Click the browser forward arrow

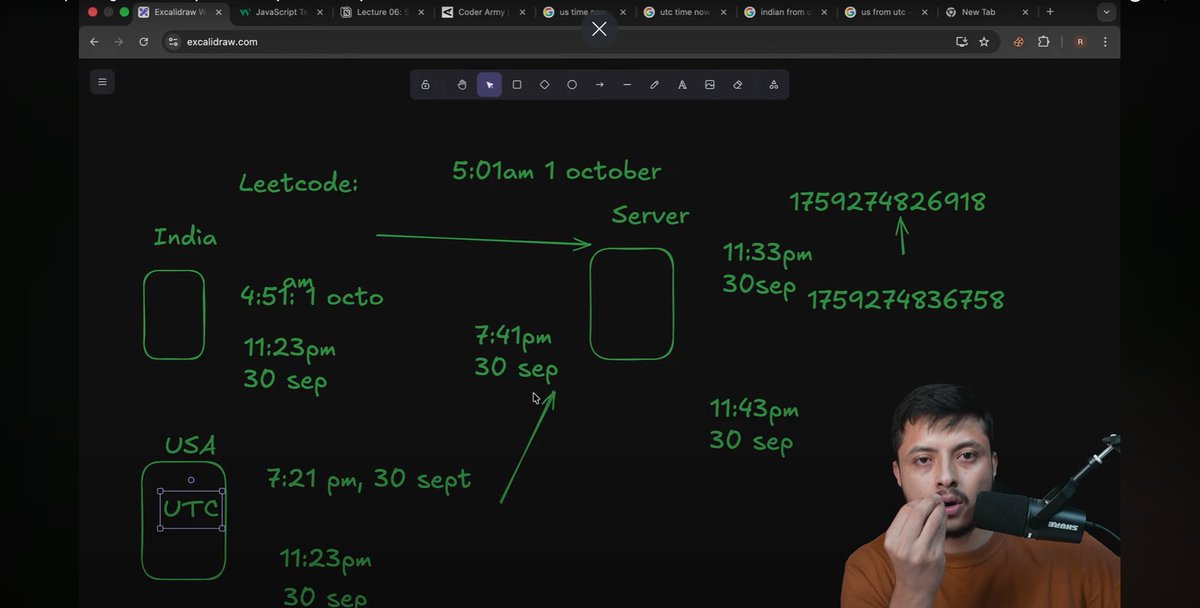119,42
